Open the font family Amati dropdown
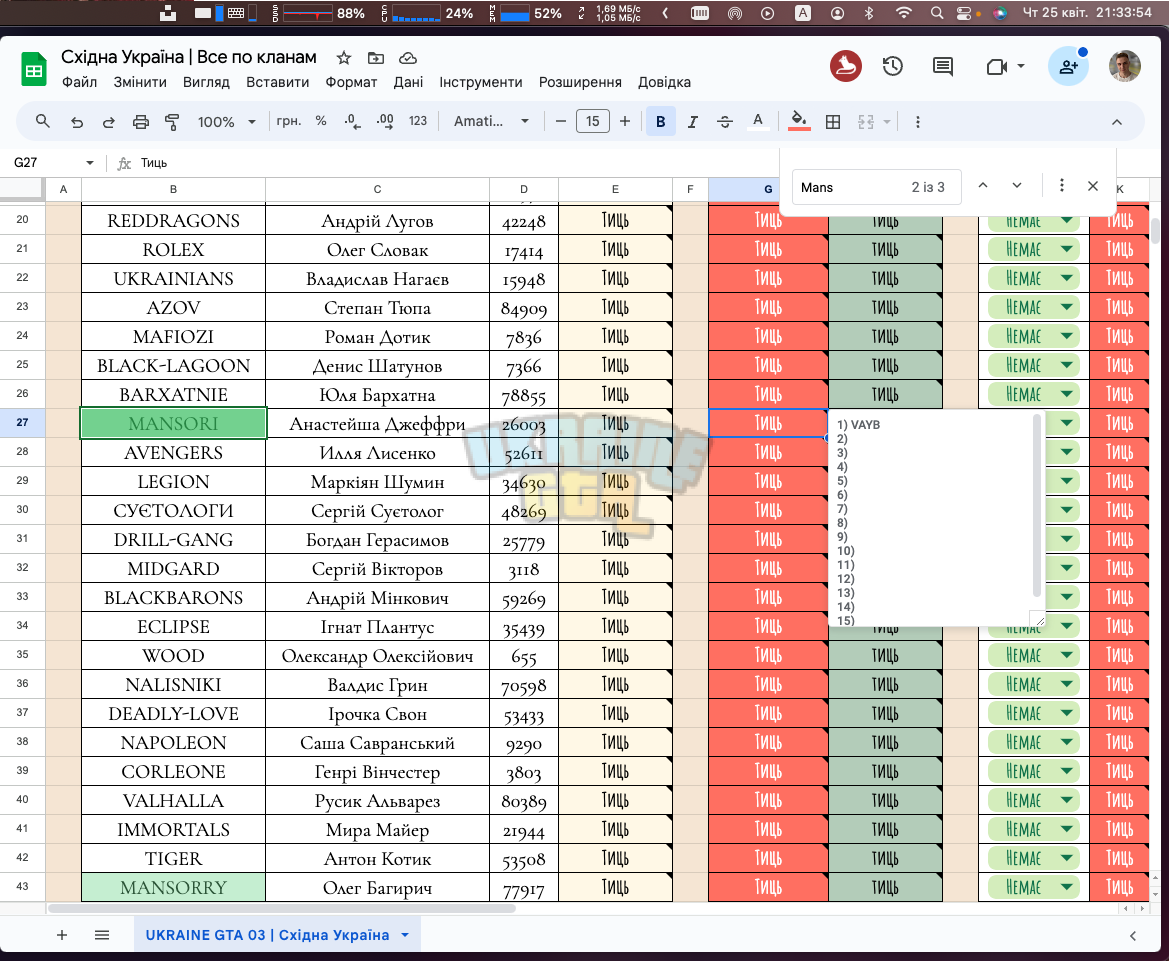 point(491,122)
